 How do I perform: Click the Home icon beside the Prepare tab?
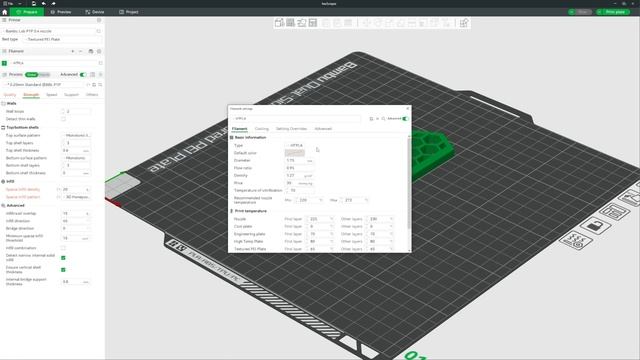tap(5, 12)
